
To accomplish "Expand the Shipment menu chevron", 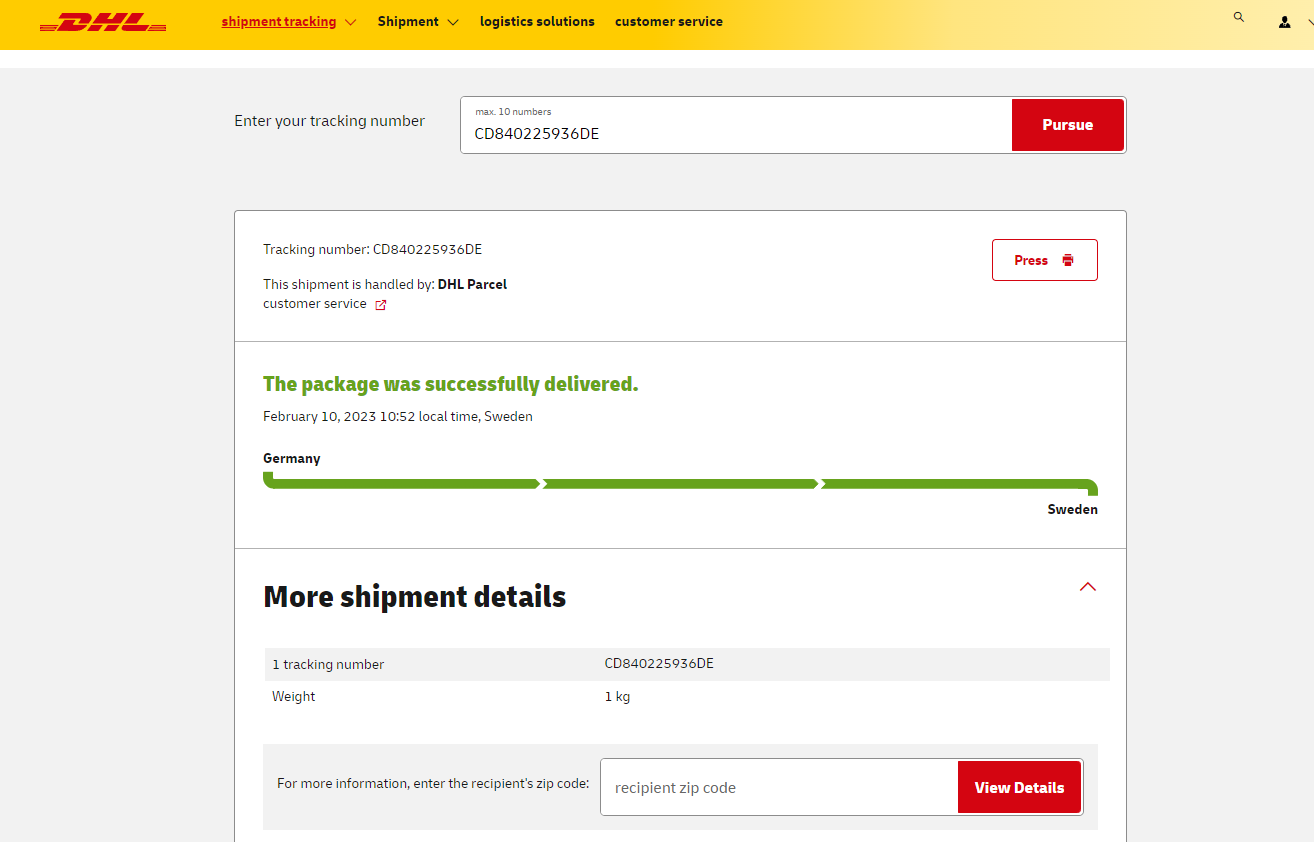I will pyautogui.click(x=453, y=22).
